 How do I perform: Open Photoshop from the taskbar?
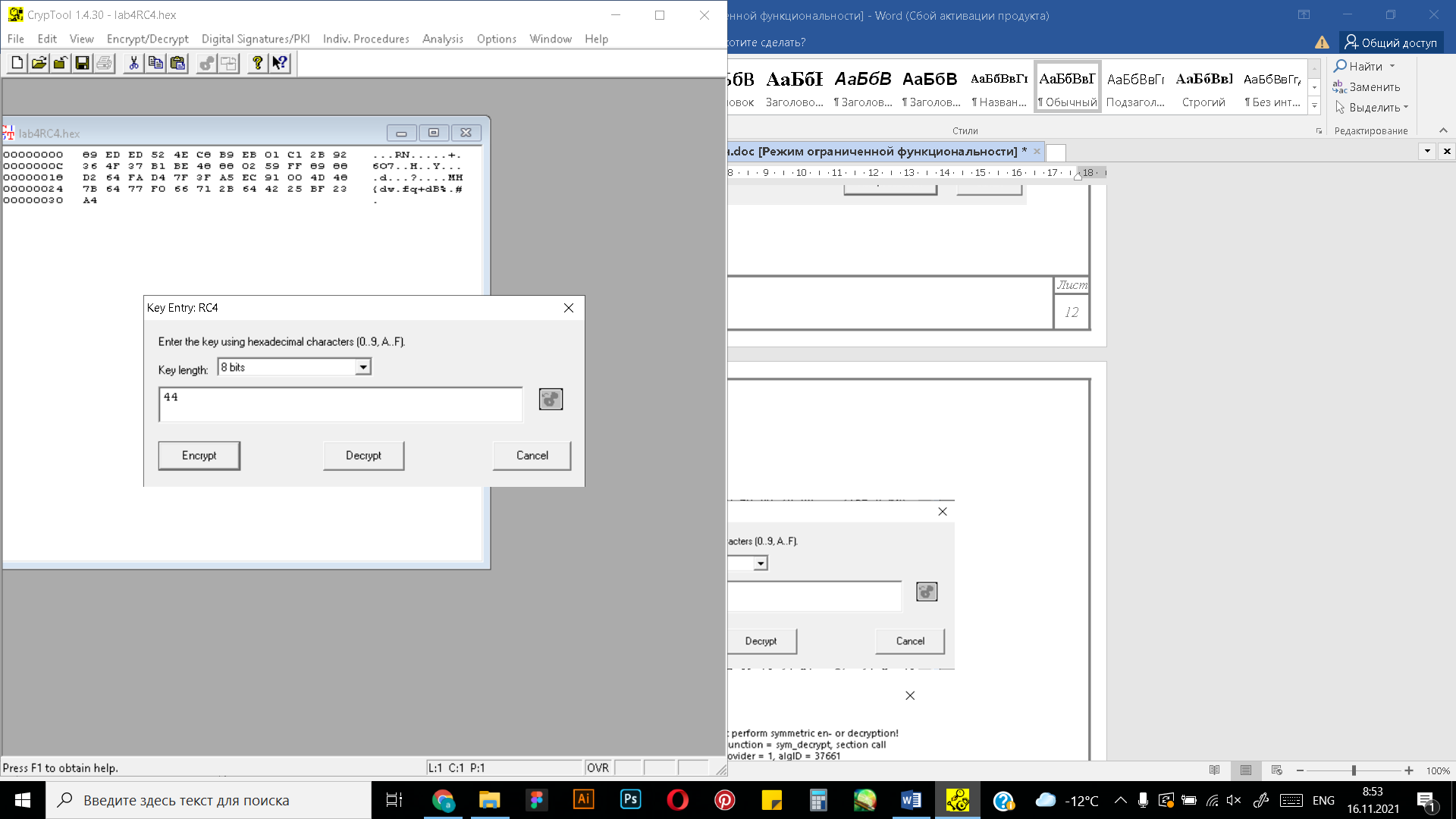(631, 800)
